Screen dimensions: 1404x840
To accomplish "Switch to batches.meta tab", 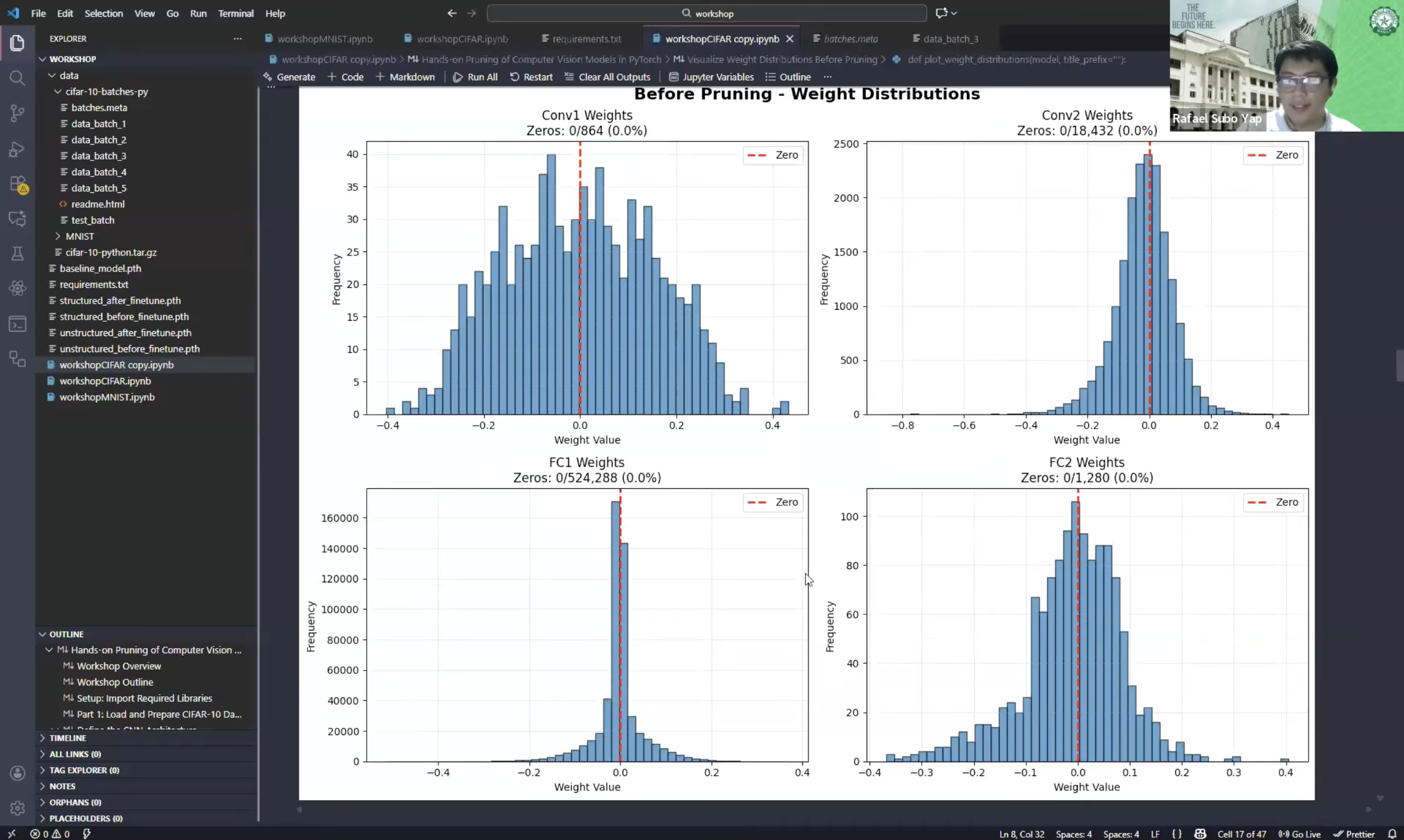I will point(846,39).
